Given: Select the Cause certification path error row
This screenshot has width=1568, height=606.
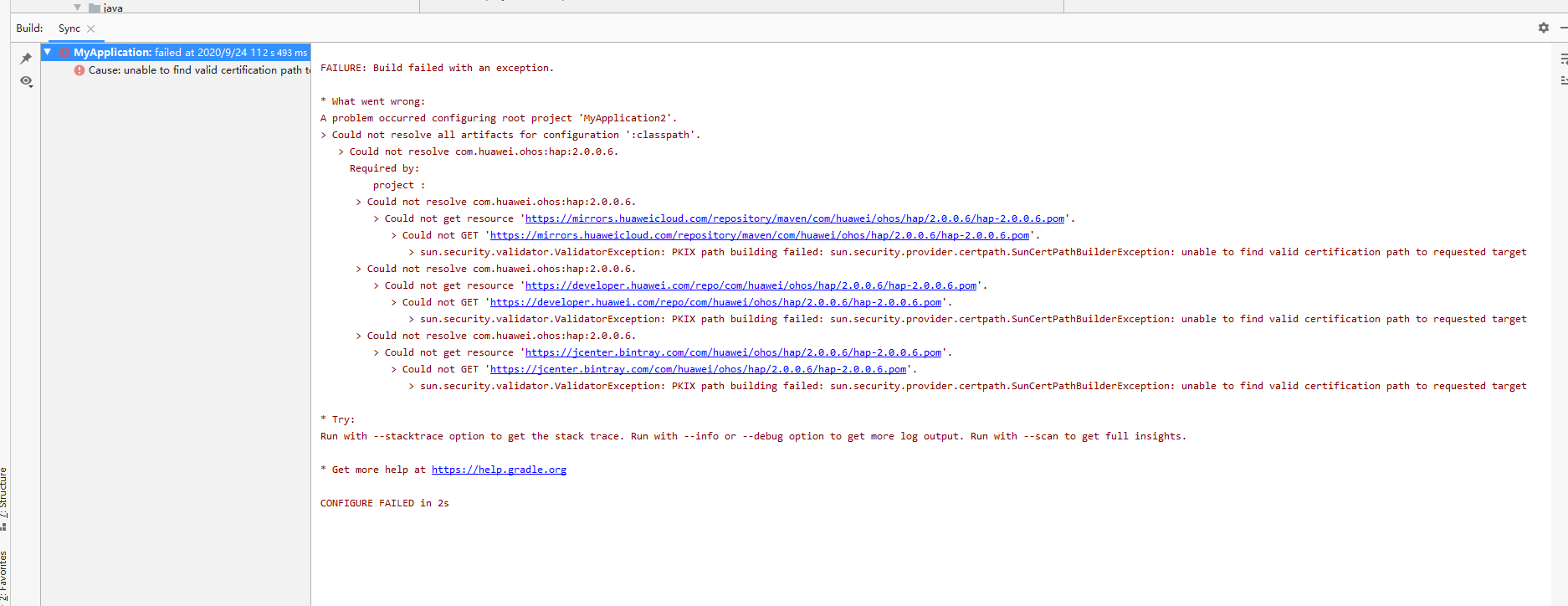Looking at the screenshot, I should coord(176,70).
